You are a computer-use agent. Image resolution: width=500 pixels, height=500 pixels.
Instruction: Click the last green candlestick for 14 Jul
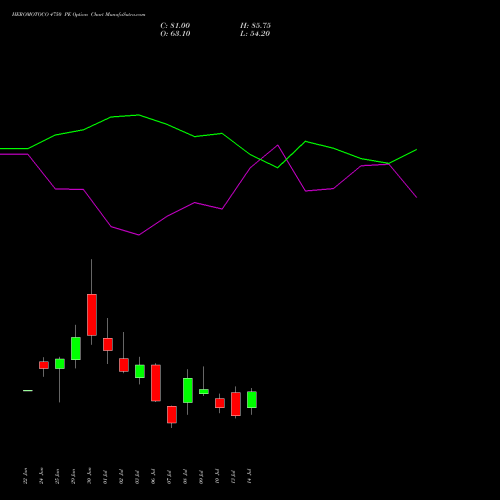tap(252, 399)
